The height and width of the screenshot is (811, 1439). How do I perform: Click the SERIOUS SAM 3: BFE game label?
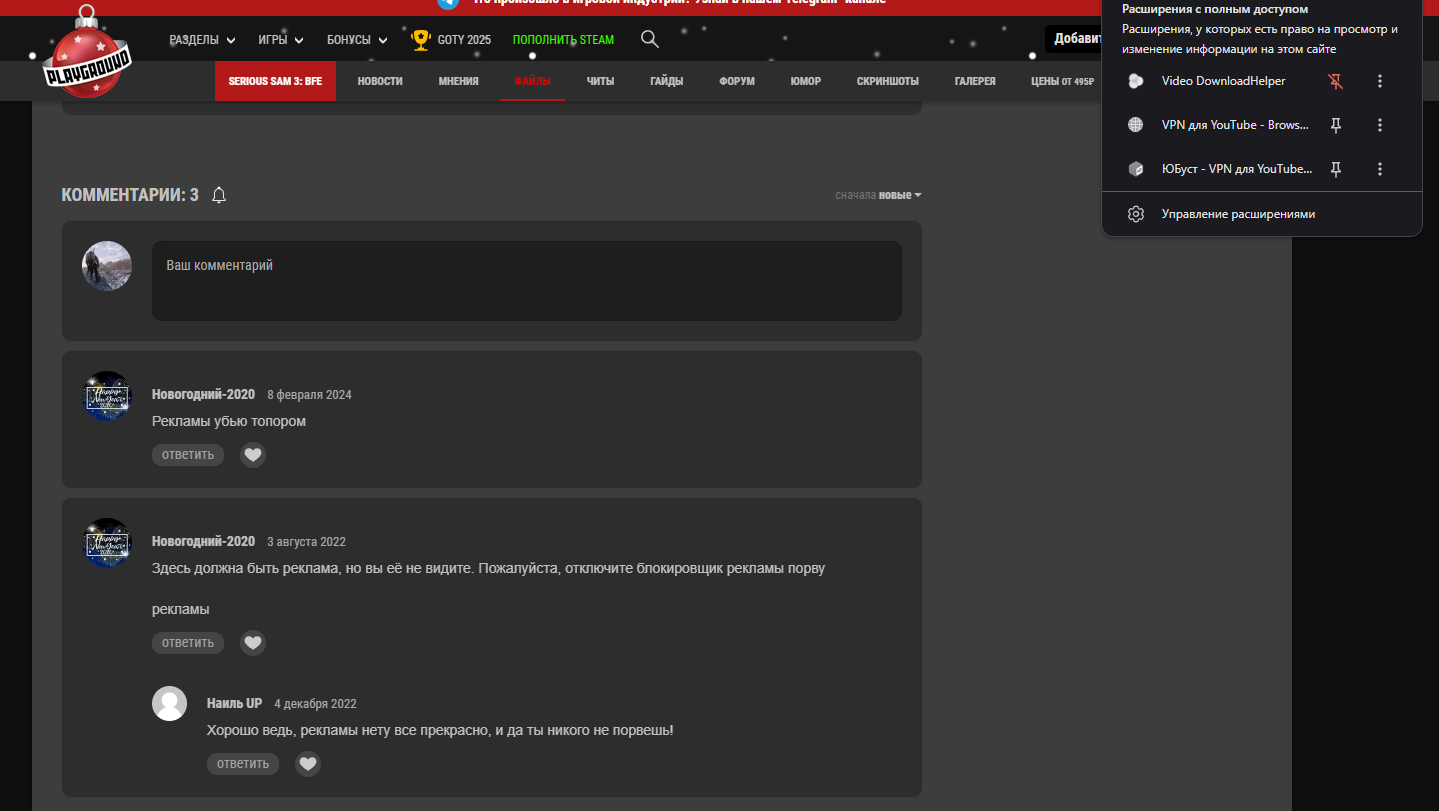pyautogui.click(x=275, y=81)
